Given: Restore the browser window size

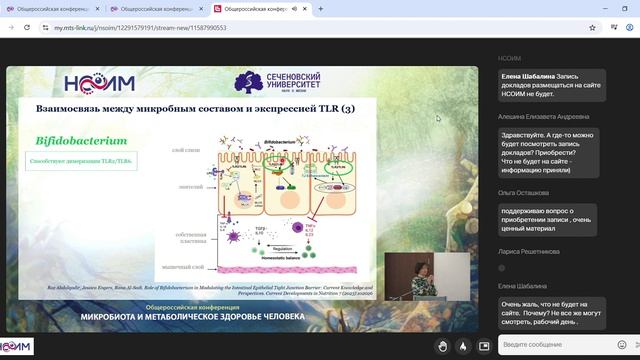Looking at the screenshot, I should click(625, 9).
